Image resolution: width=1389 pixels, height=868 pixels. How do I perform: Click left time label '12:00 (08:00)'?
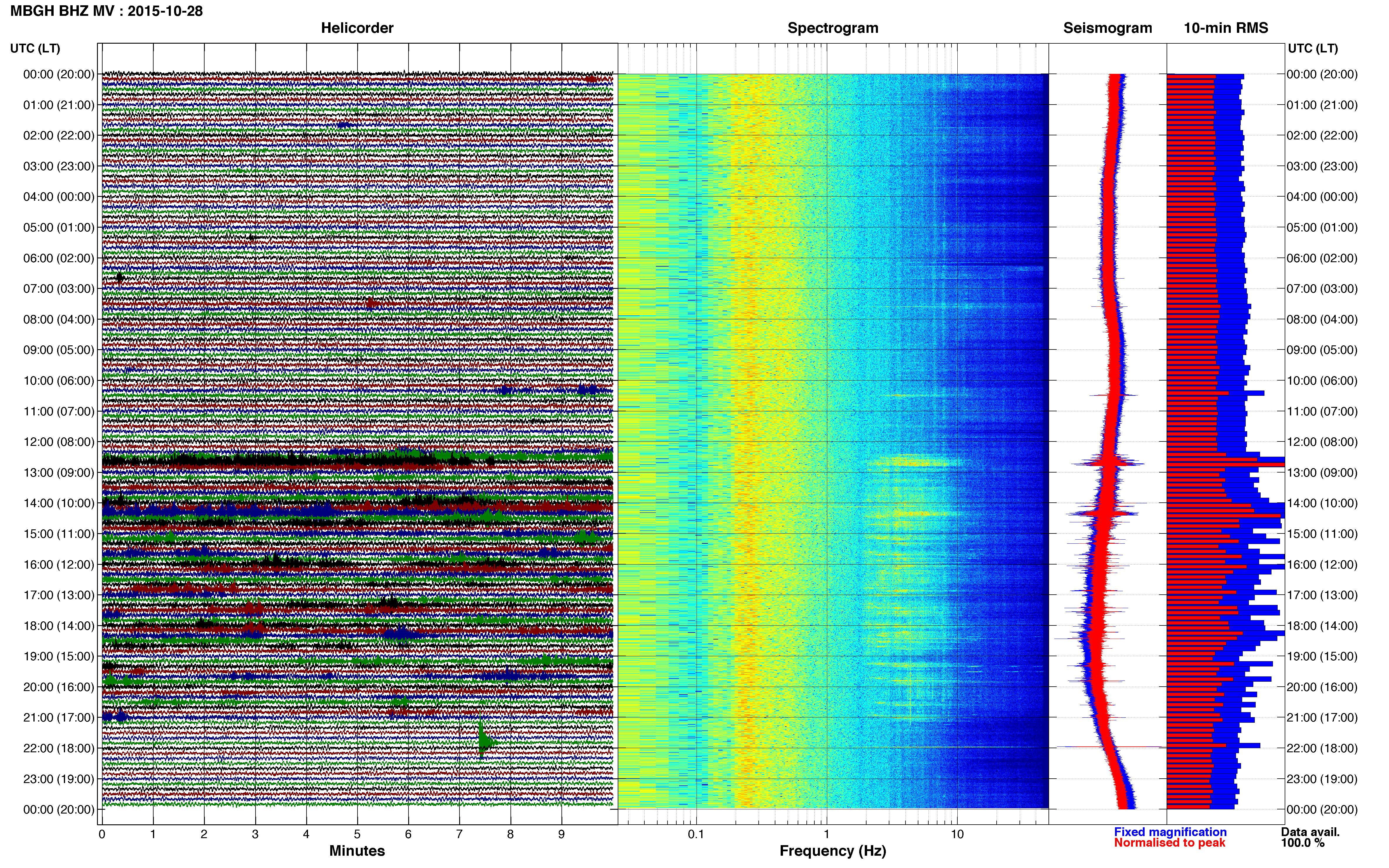(x=59, y=442)
